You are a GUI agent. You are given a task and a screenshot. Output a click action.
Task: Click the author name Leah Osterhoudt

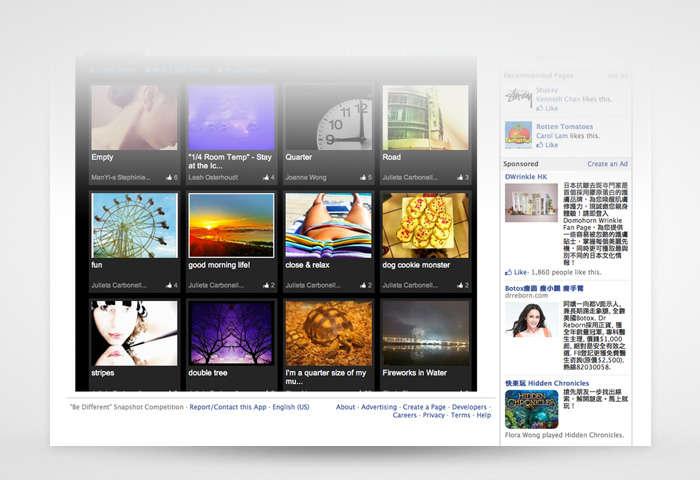click(212, 177)
